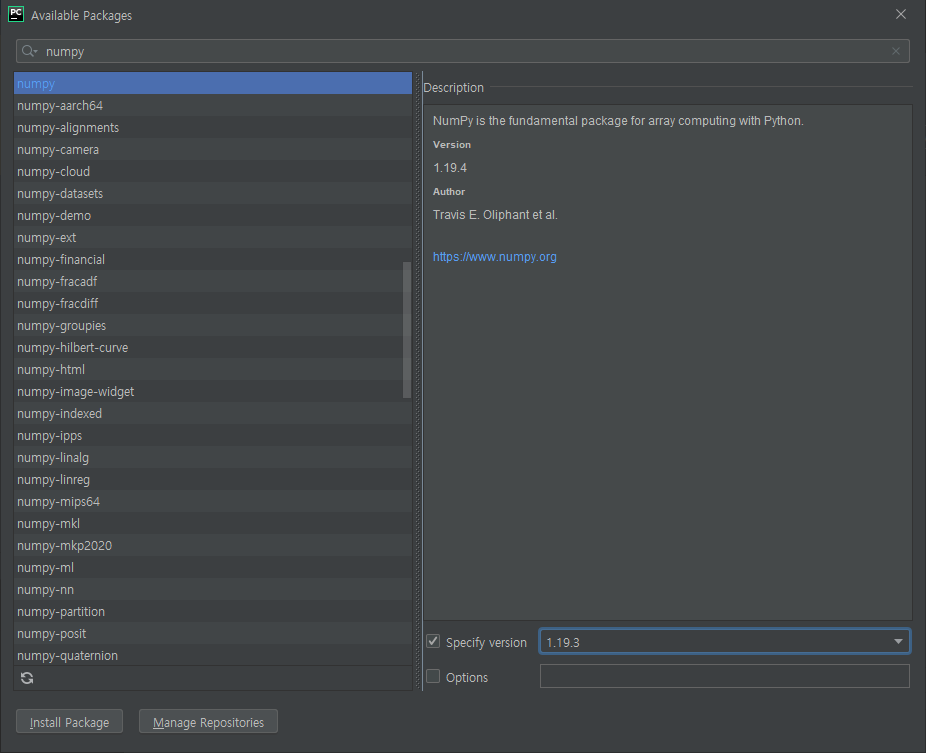The height and width of the screenshot is (753, 926).
Task: Open the https://www.numpy.org link
Action: pos(494,256)
